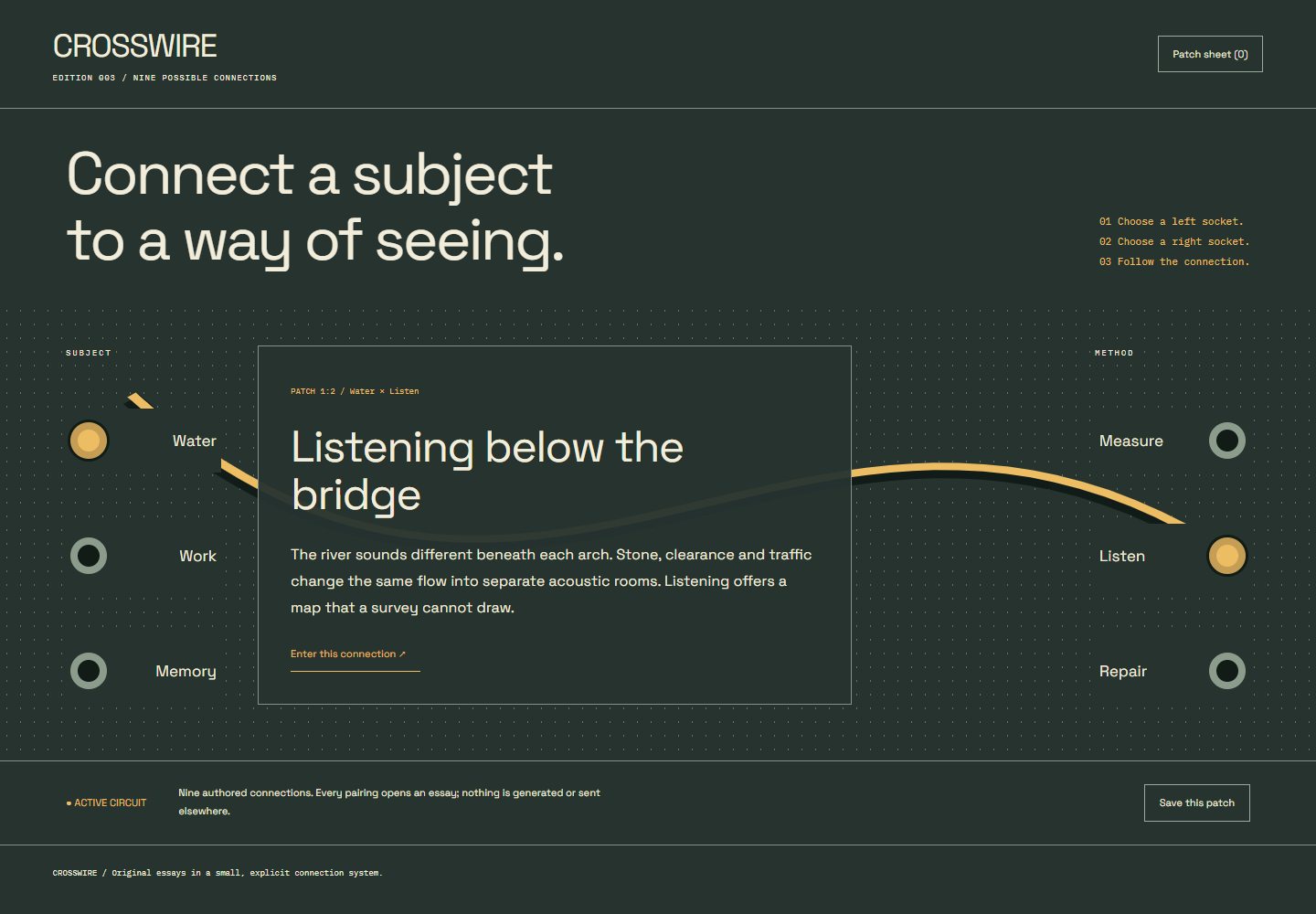Click the 'CROSSWIRE / Original essays' footer line
Image resolution: width=1316 pixels, height=914 pixels.
coord(218,873)
